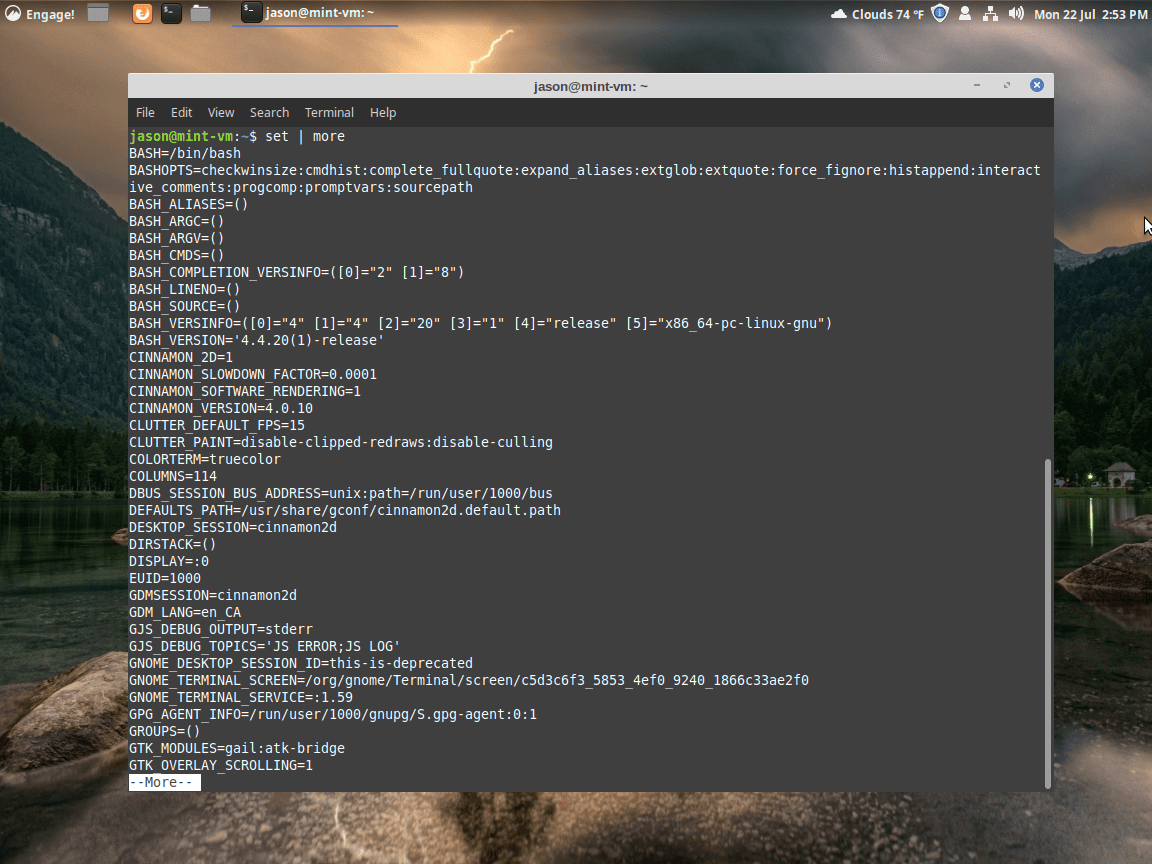Image resolution: width=1152 pixels, height=864 pixels.
Task: Click the update manager shield icon
Action: pos(939,14)
